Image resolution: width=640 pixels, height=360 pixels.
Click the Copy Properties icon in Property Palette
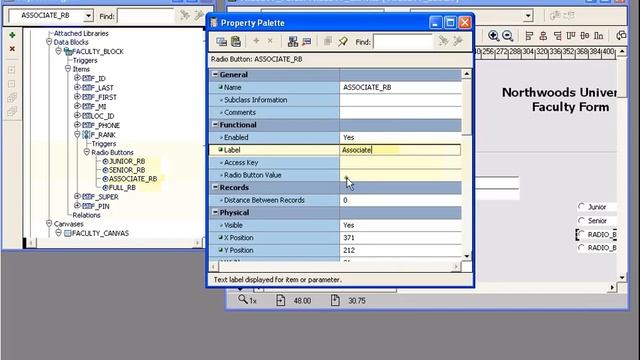pos(222,41)
